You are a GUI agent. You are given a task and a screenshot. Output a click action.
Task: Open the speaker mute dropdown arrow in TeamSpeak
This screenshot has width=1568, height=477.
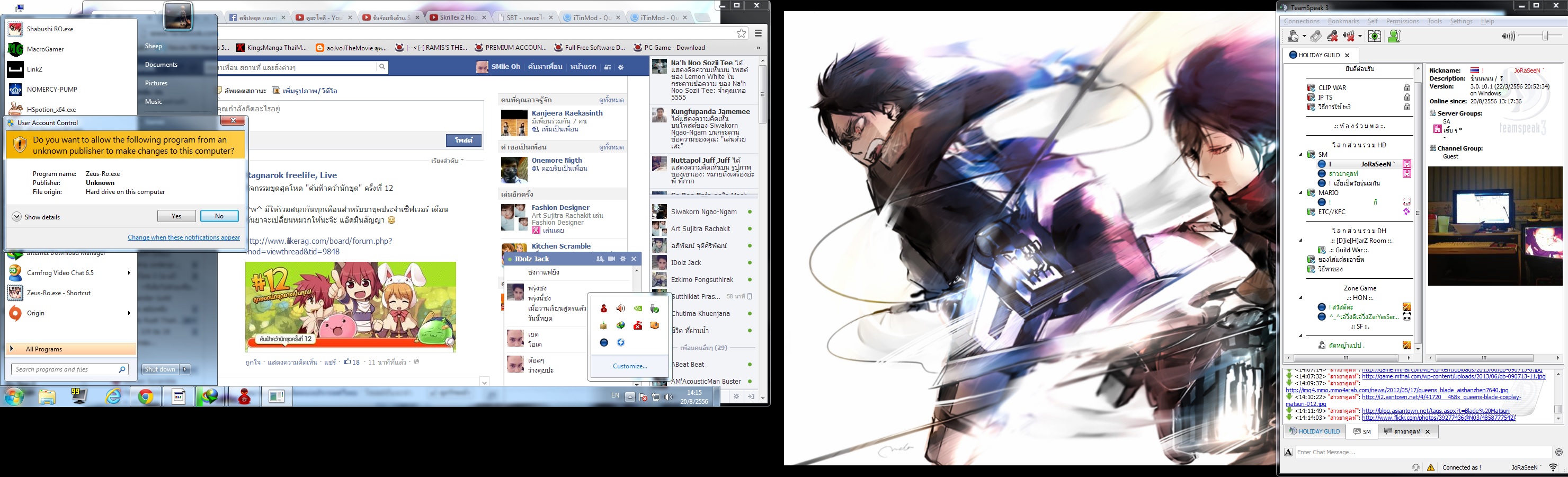(1360, 37)
